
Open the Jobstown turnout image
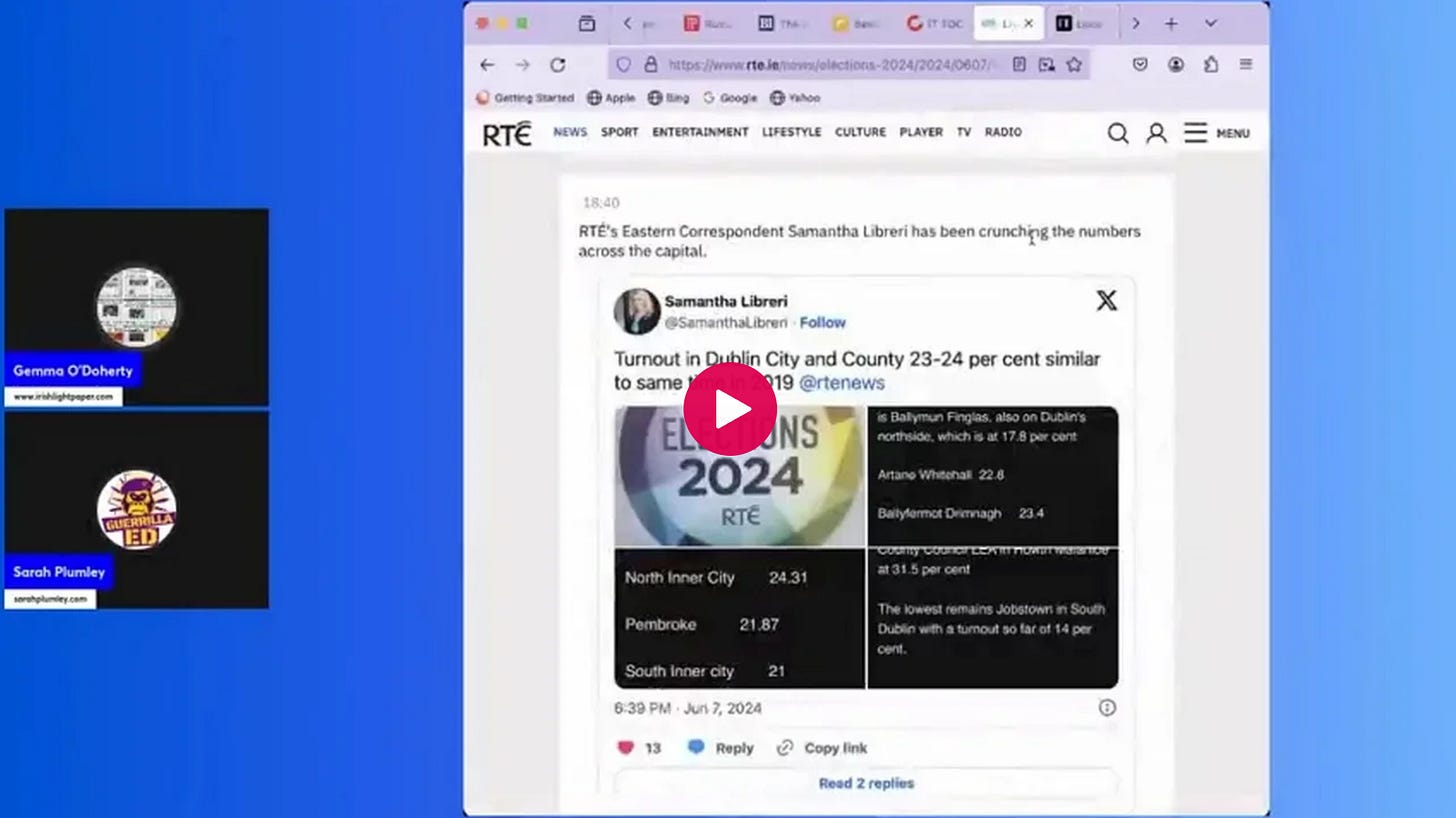click(993, 618)
